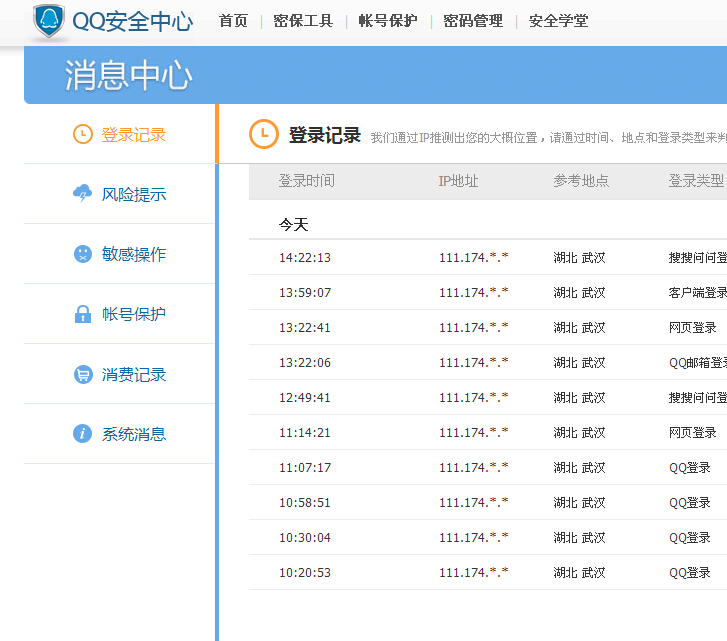Click the cloud lightning icon for 风险提示
Image resolution: width=727 pixels, height=641 pixels.
click(83, 193)
